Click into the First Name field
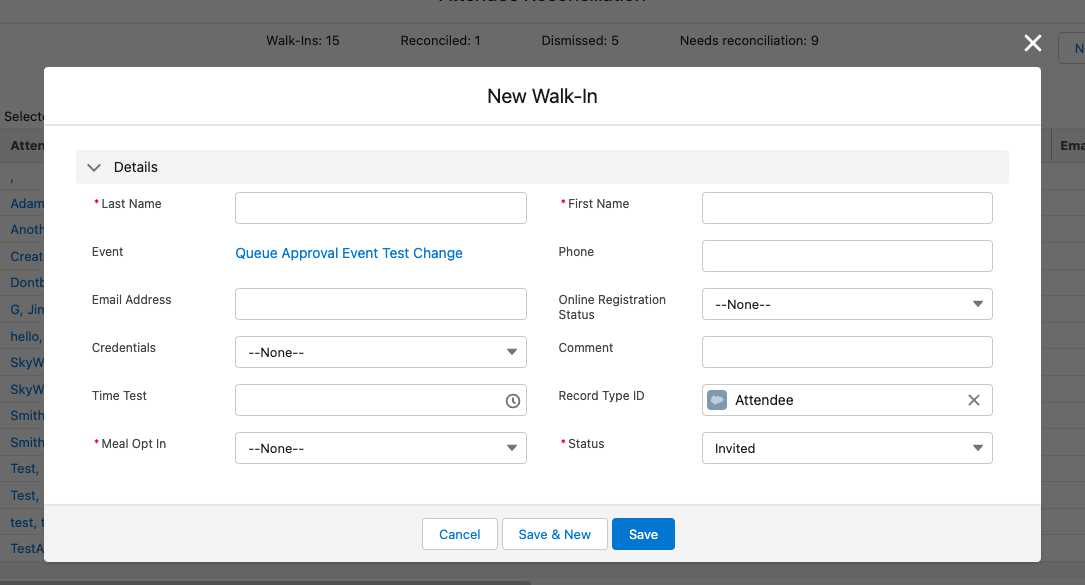Image resolution: width=1085 pixels, height=585 pixels. pyautogui.click(x=847, y=208)
